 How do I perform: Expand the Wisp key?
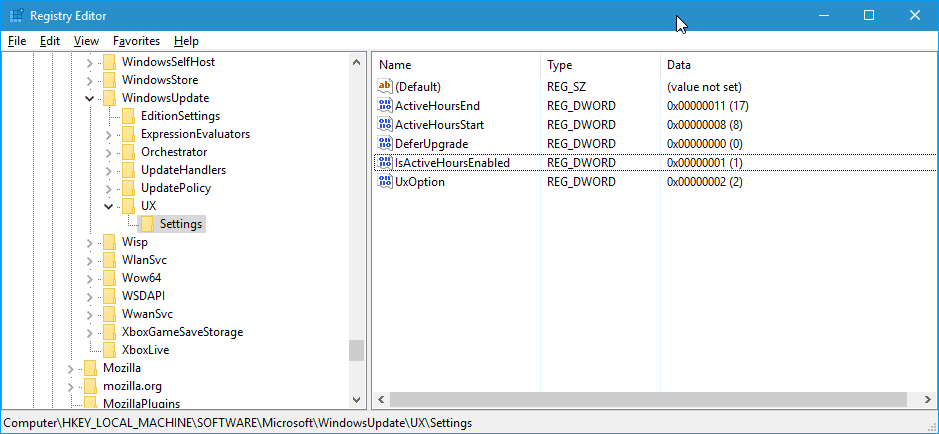(90, 242)
